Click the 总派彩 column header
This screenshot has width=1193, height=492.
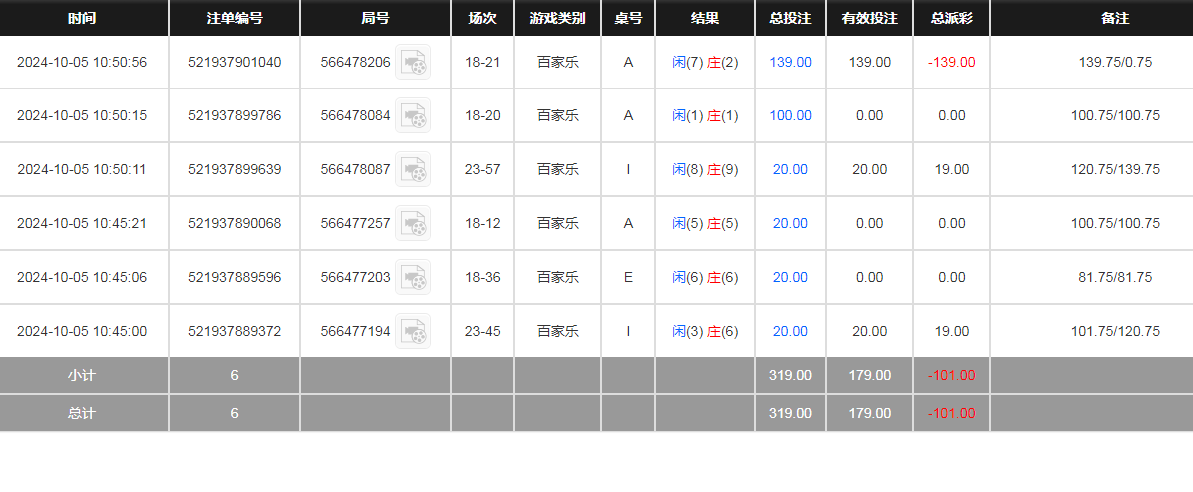pos(951,18)
